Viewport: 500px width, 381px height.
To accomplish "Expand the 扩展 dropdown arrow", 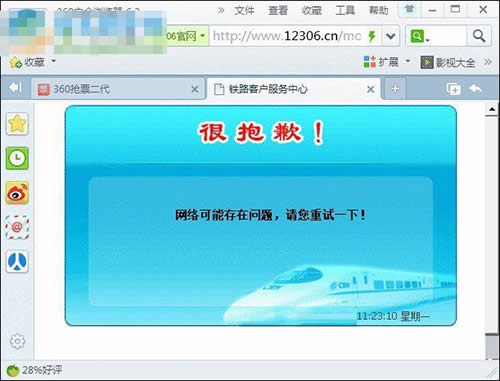I will point(407,61).
